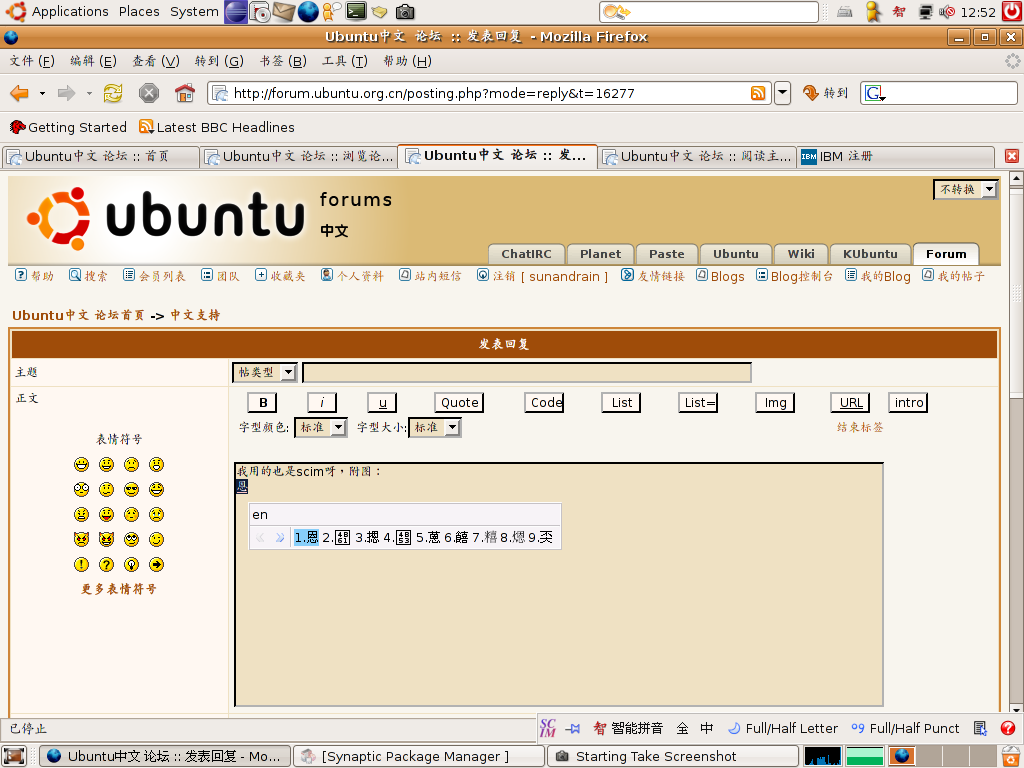The height and width of the screenshot is (768, 1024).
Task: Click the Stop loading icon
Action: point(149,93)
